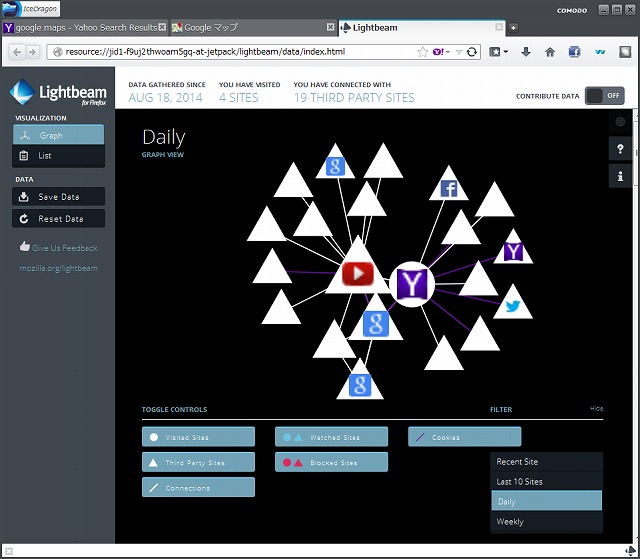Screen dimensions: 640x559
Task: Open downloads arrow icon
Action: 526,52
